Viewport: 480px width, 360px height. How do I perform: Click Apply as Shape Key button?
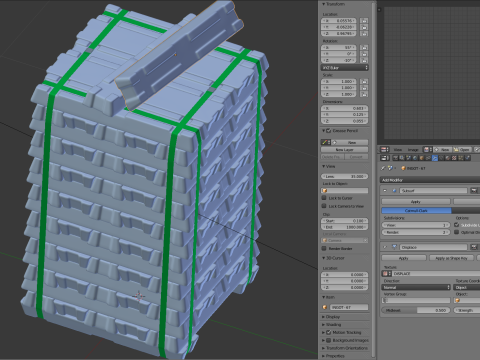tap(451, 258)
